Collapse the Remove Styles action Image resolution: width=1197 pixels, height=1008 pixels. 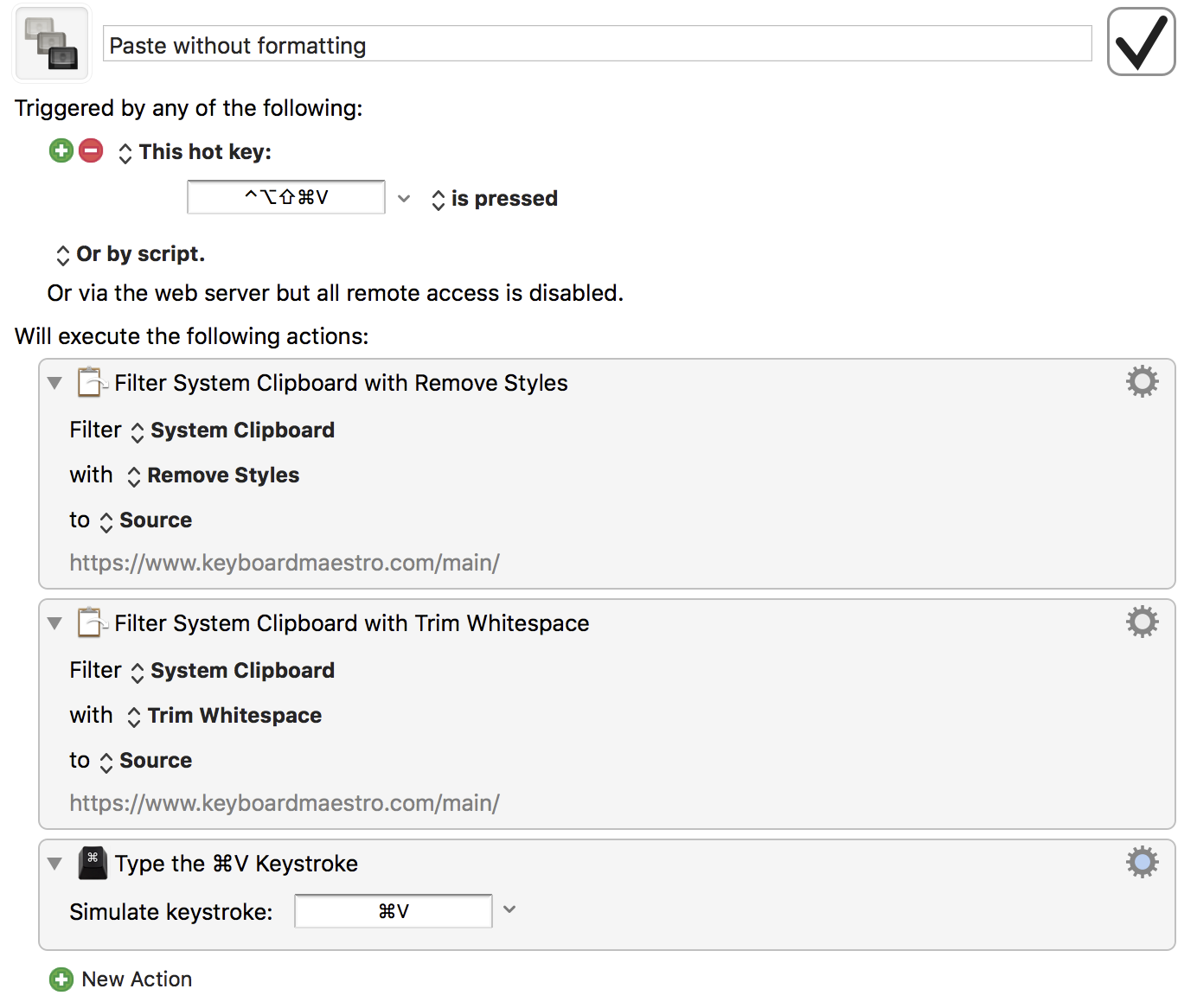coord(55,383)
